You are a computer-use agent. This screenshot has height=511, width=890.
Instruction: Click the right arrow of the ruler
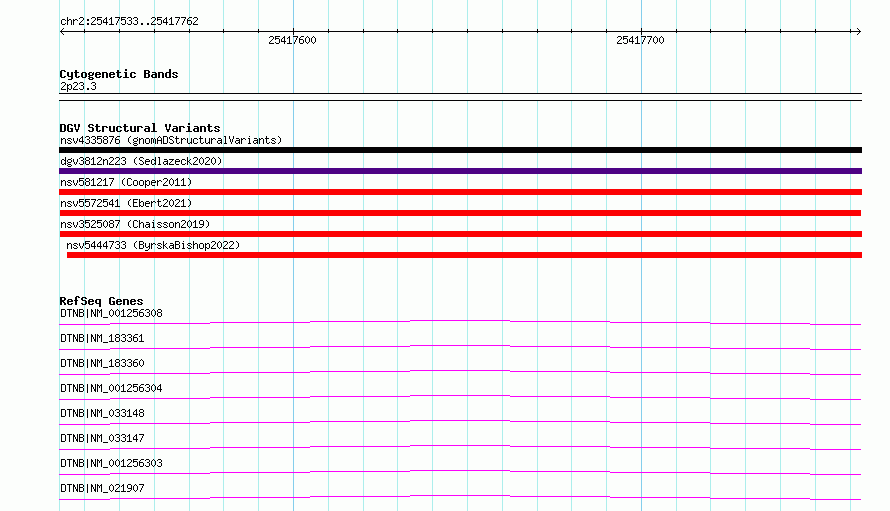pos(858,32)
